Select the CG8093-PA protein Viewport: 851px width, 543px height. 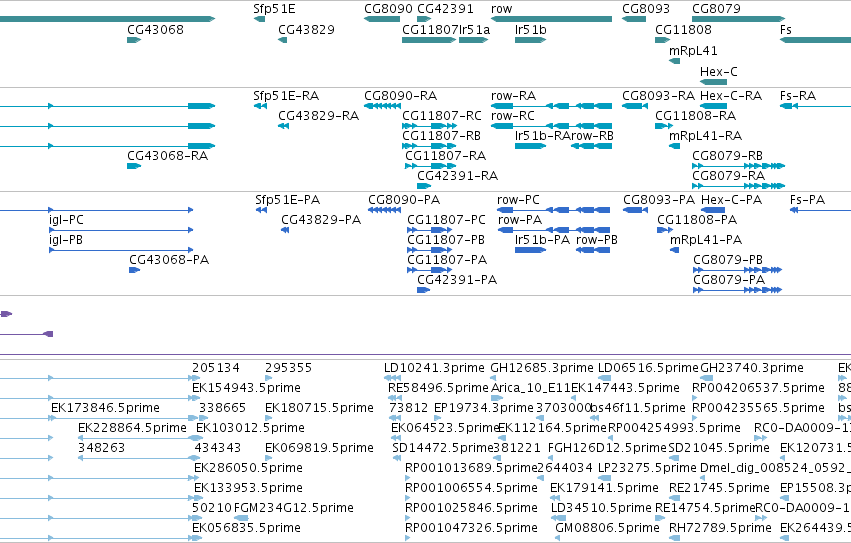click(x=636, y=210)
